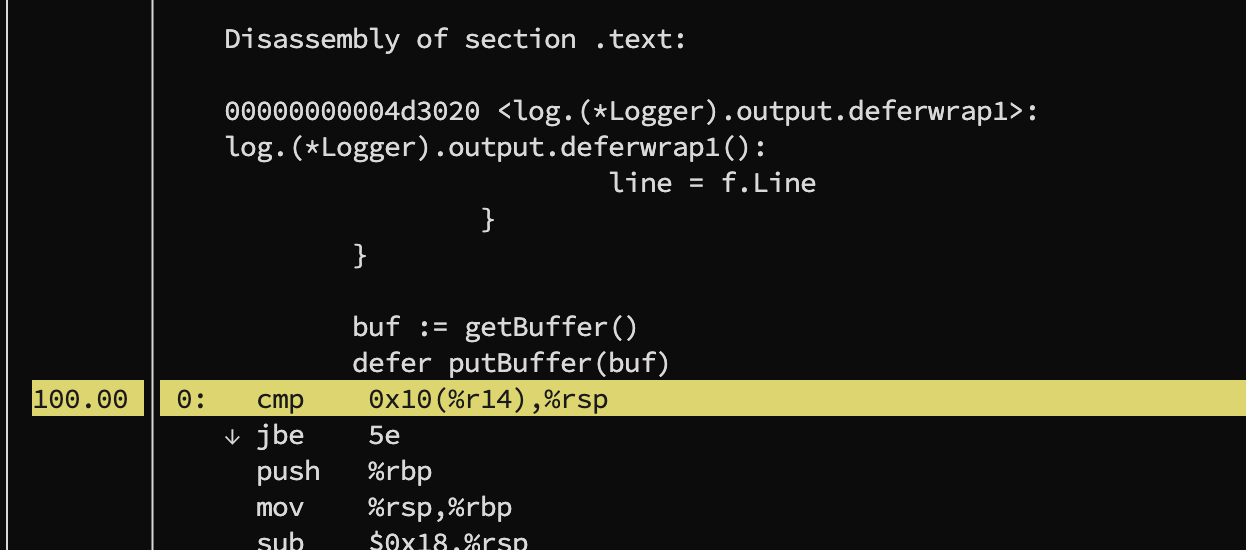The width and height of the screenshot is (1246, 550).
Task: Select the 100.00 percent sample value
Action: pos(80,400)
